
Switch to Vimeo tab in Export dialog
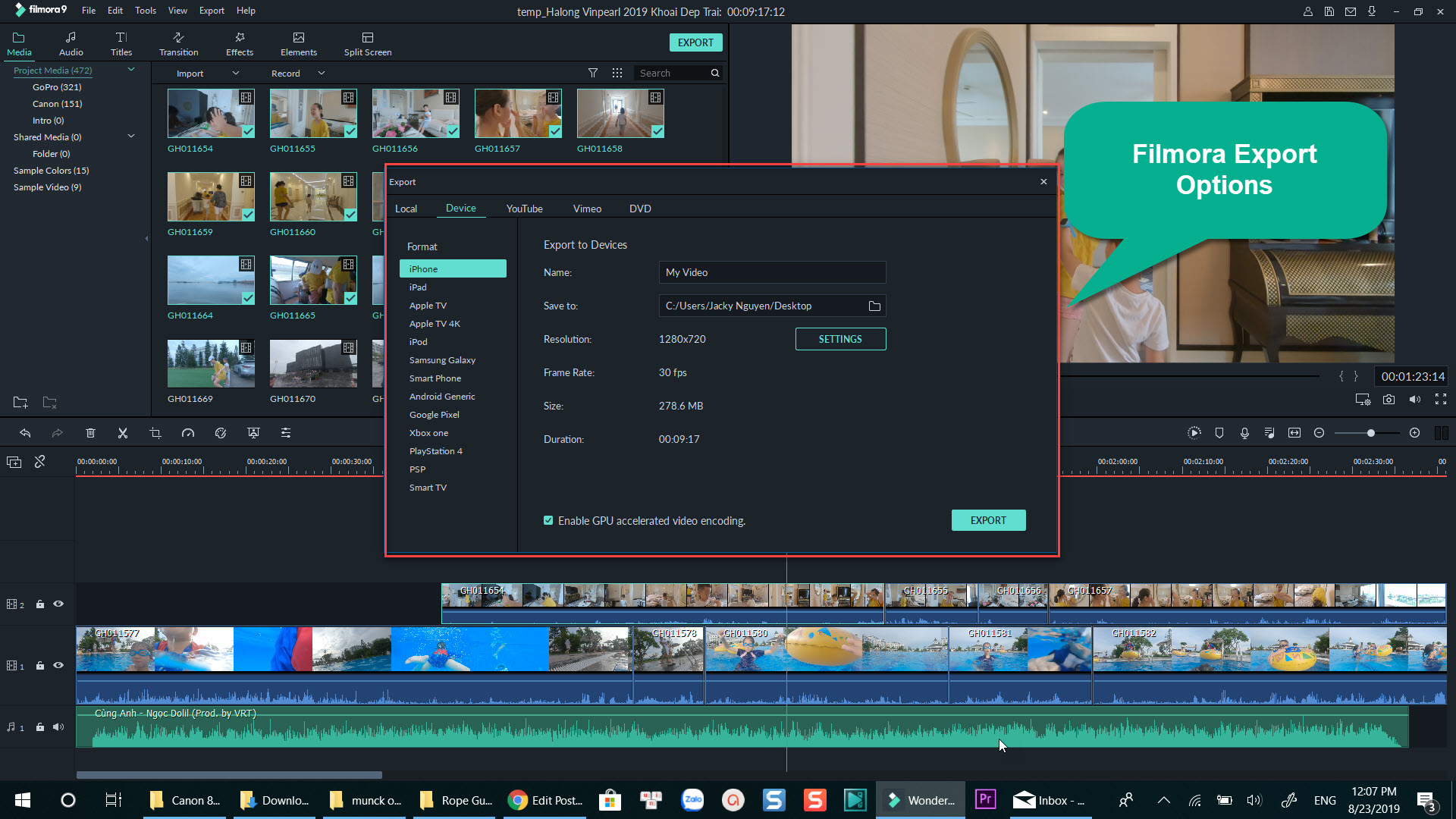(587, 209)
